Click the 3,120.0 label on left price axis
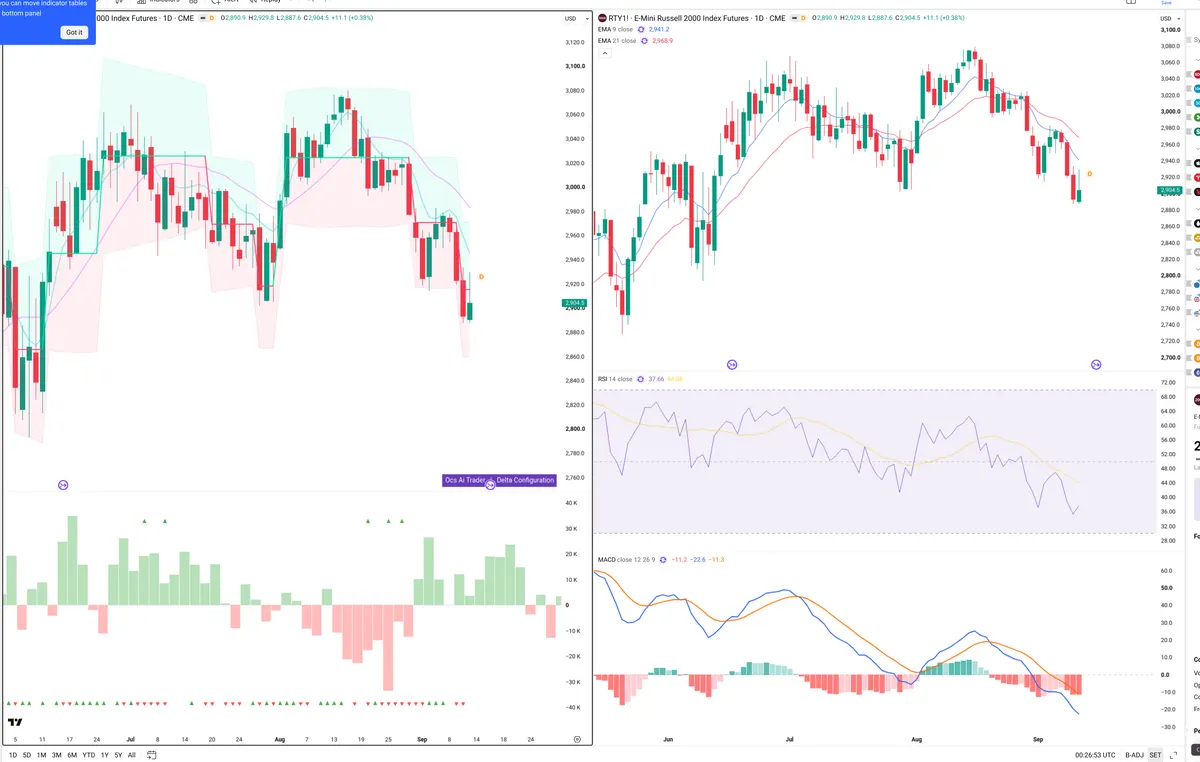Screen dimensions: 1200x762 click(574, 42)
